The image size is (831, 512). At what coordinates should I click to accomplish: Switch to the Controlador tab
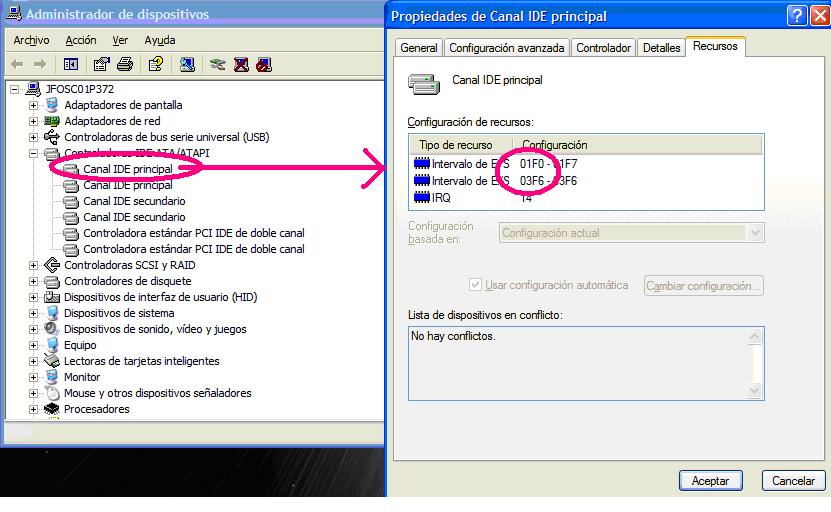(603, 48)
